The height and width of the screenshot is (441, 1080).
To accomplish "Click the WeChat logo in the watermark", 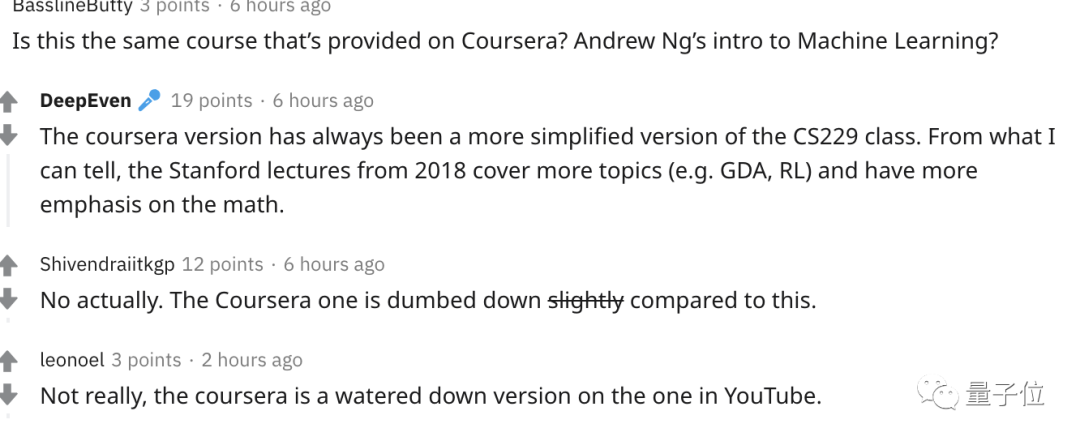I will [940, 393].
